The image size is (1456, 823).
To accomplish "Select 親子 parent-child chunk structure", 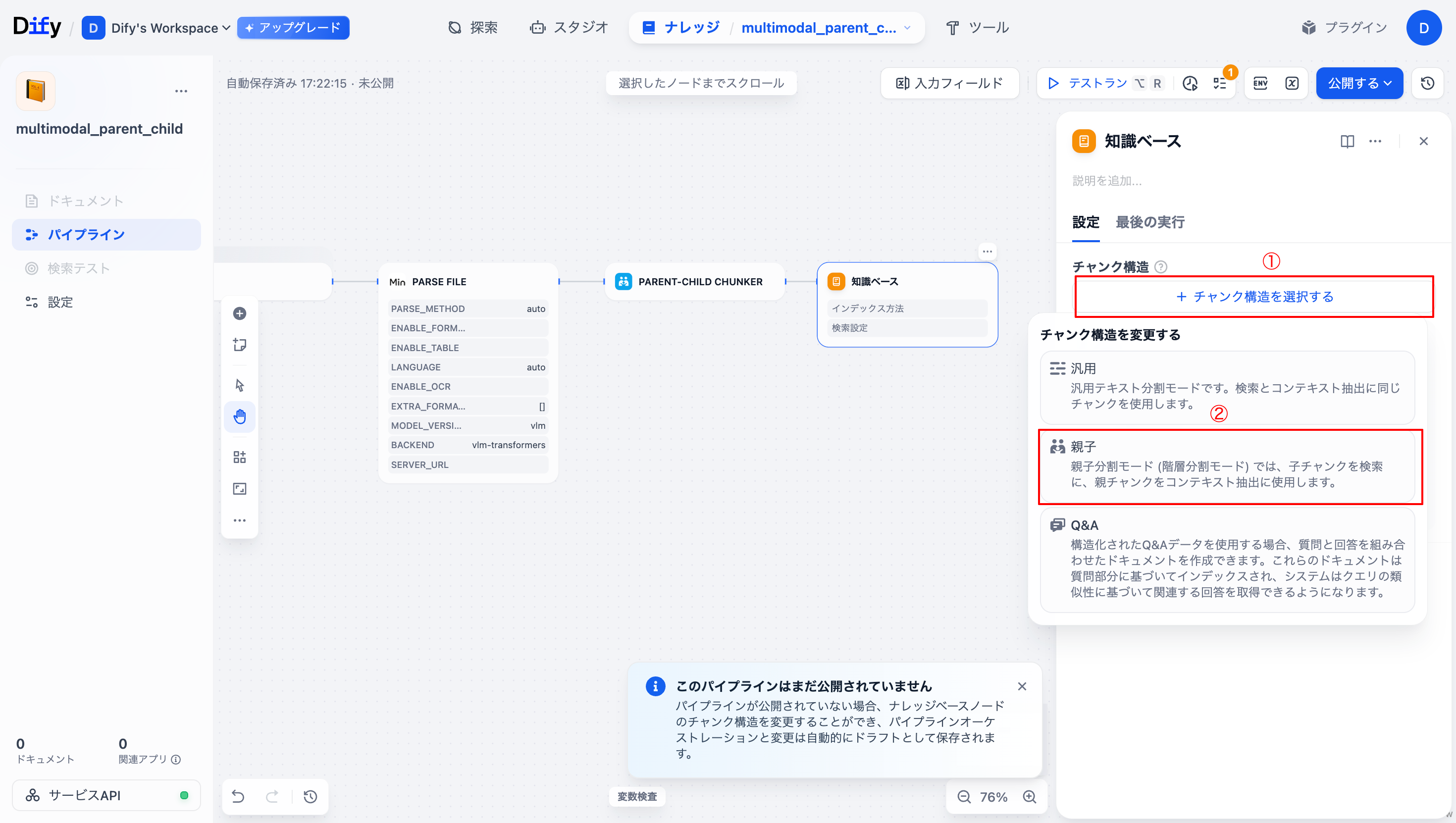I will point(1227,466).
